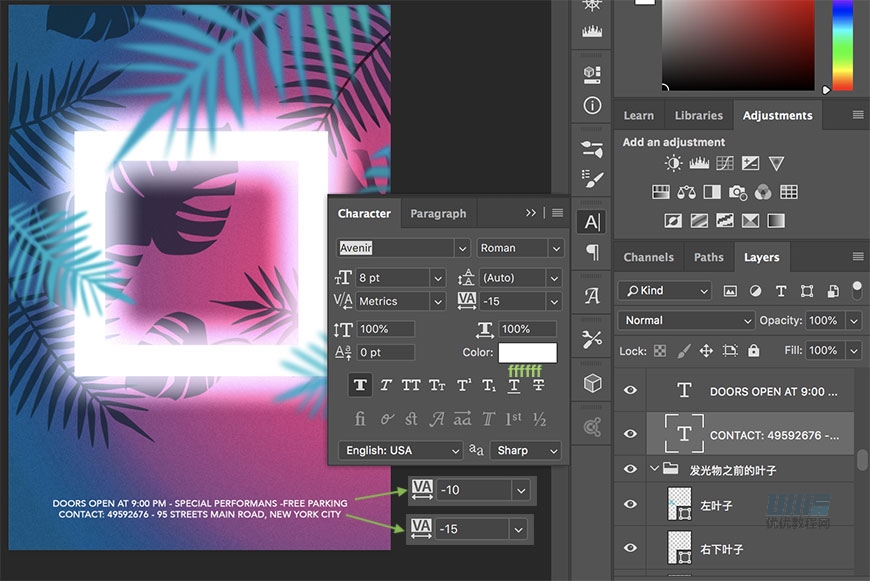This screenshot has width=870, height=581.
Task: Open the Paragraph panel icon in dock
Action: coord(593,252)
